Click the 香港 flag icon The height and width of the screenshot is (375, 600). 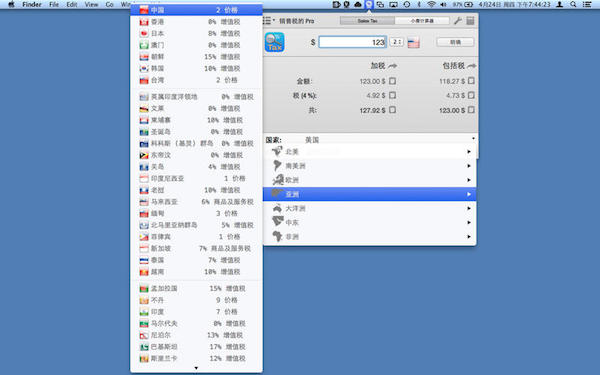pyautogui.click(x=144, y=22)
